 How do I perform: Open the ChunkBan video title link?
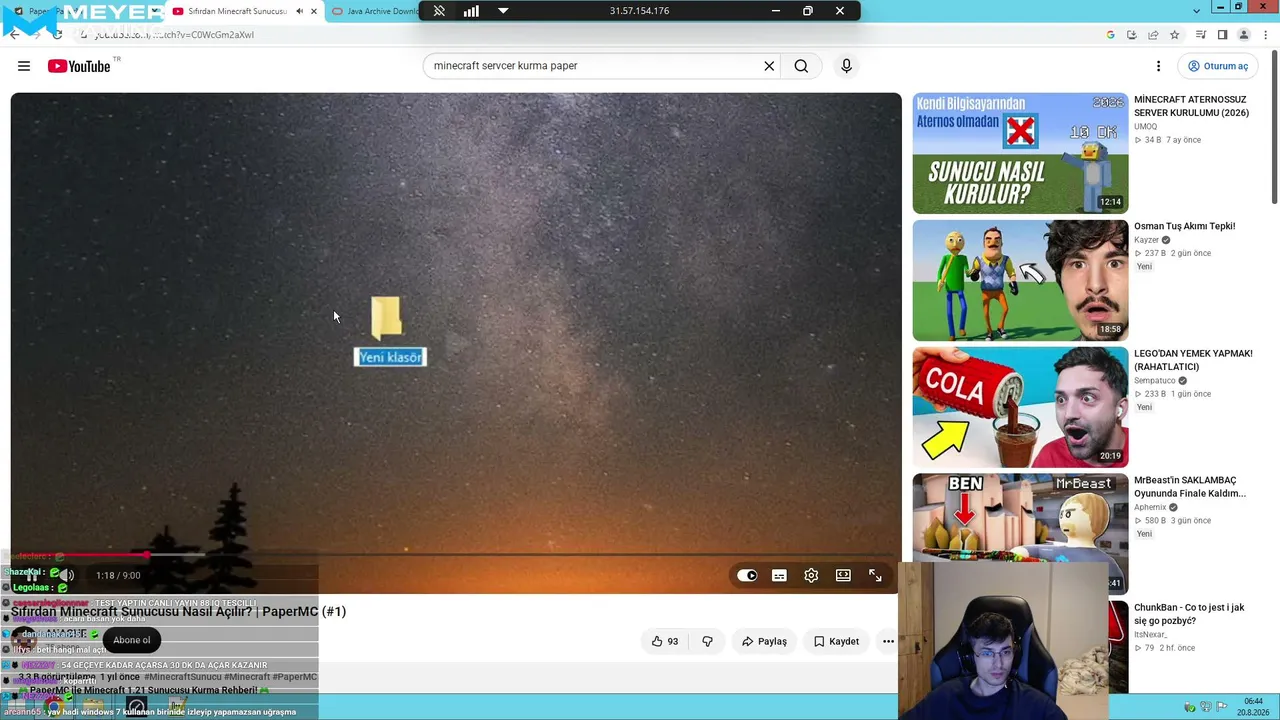point(1189,614)
